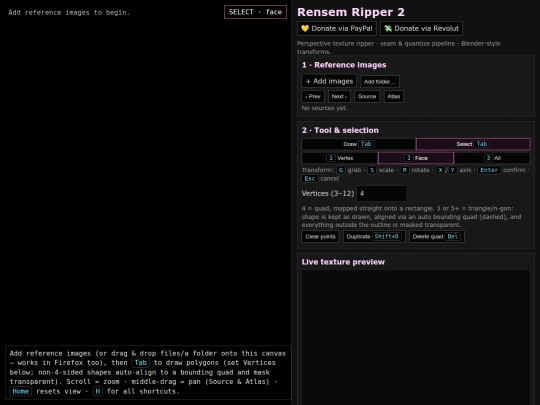Activate the Select tool mode
This screenshot has width=540, height=405.
pyautogui.click(x=473, y=144)
